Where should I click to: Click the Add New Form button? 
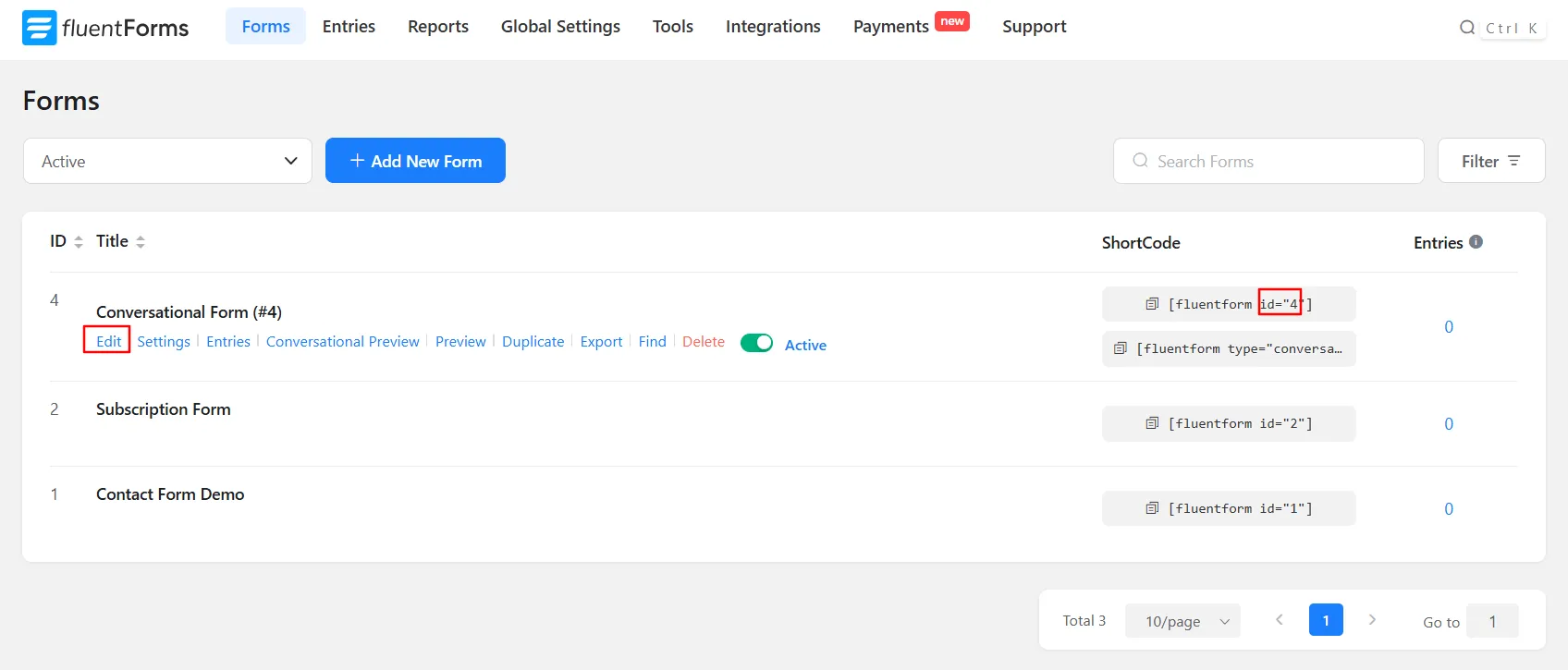pos(415,161)
